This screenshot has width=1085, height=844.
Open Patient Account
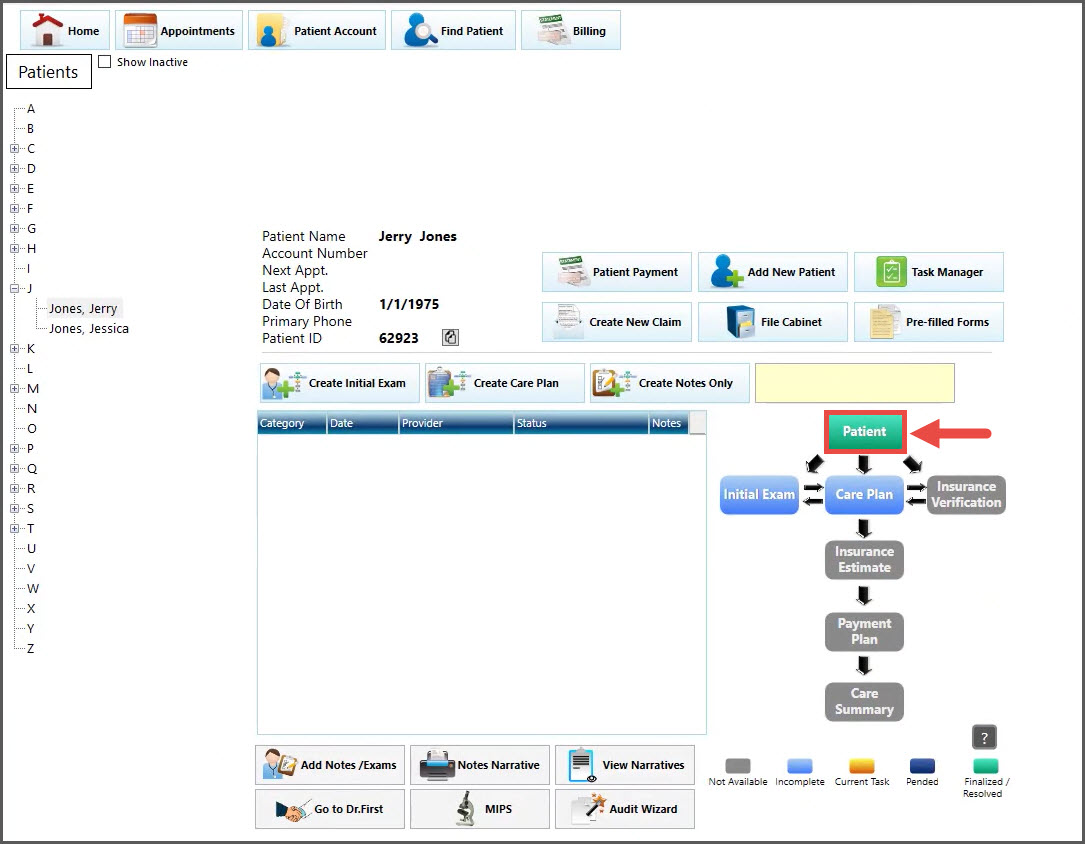317,30
